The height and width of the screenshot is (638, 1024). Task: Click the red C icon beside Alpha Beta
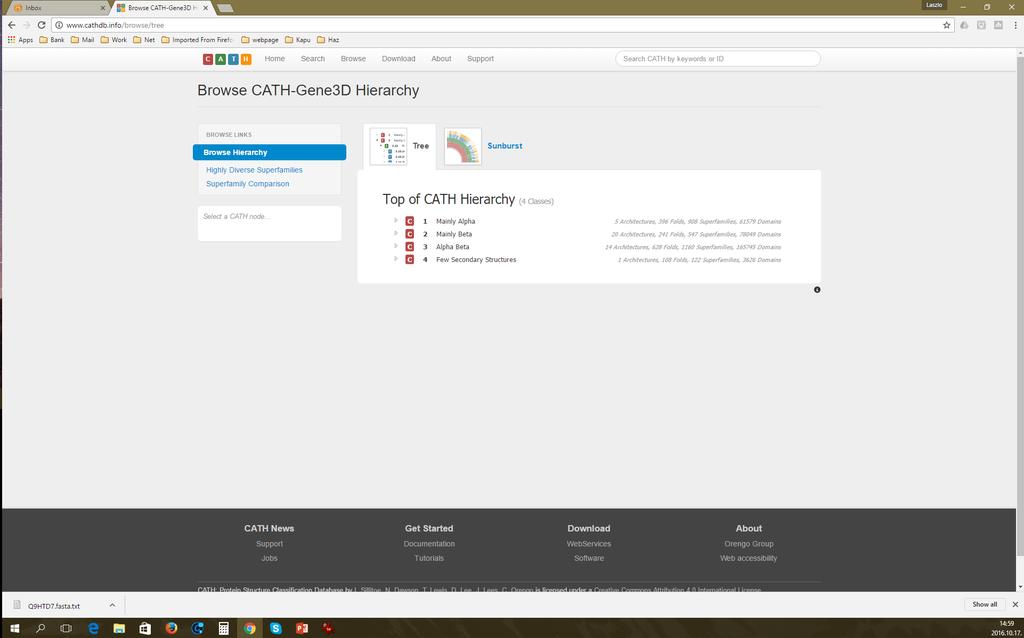click(x=409, y=247)
